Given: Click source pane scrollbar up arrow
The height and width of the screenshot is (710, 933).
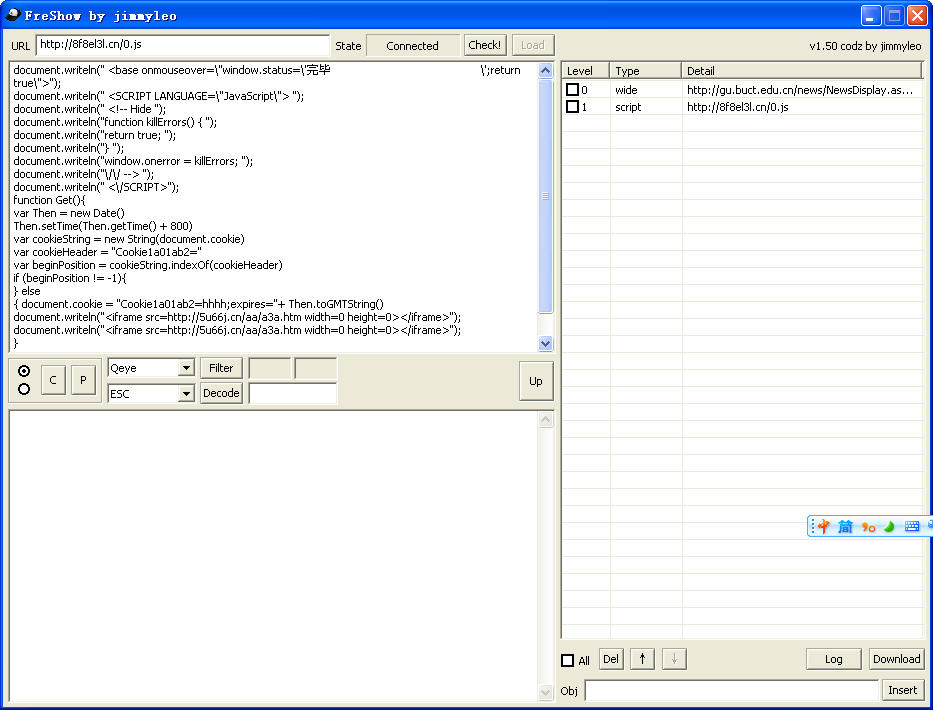Looking at the screenshot, I should 545,71.
